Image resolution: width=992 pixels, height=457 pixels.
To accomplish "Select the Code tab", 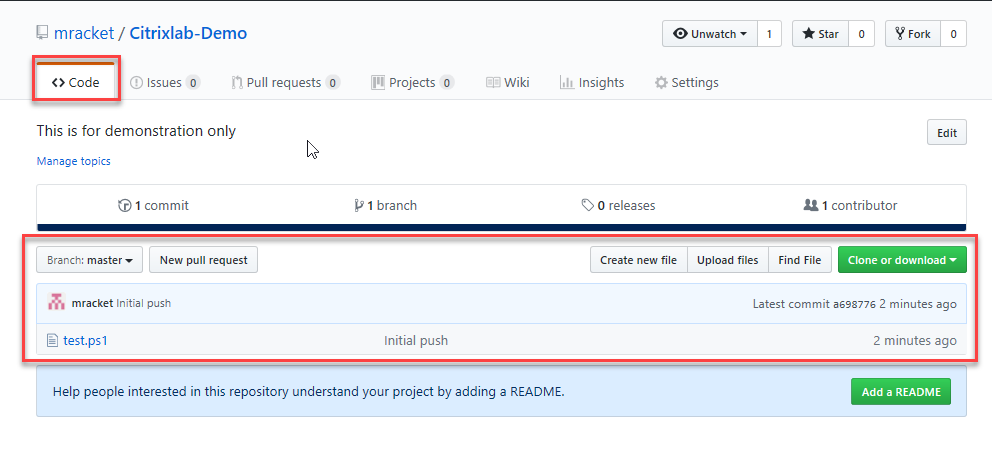I will pos(76,82).
